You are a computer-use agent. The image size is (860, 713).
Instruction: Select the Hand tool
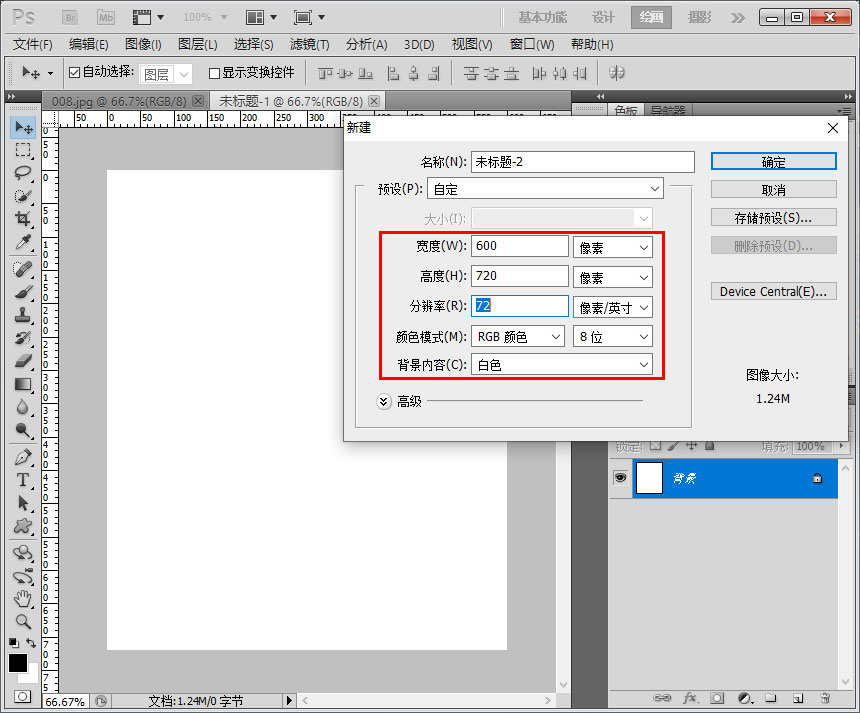pyautogui.click(x=23, y=599)
